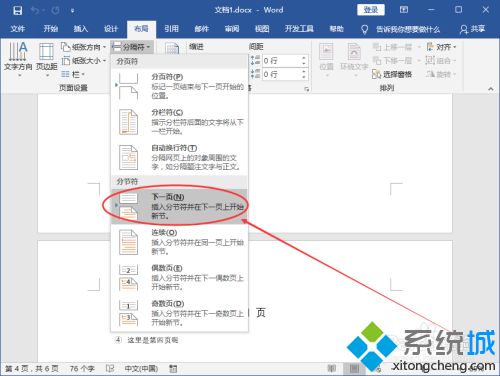Open the paragraph settings dialog launcher
The image size is (500, 376).
tap(306, 89)
